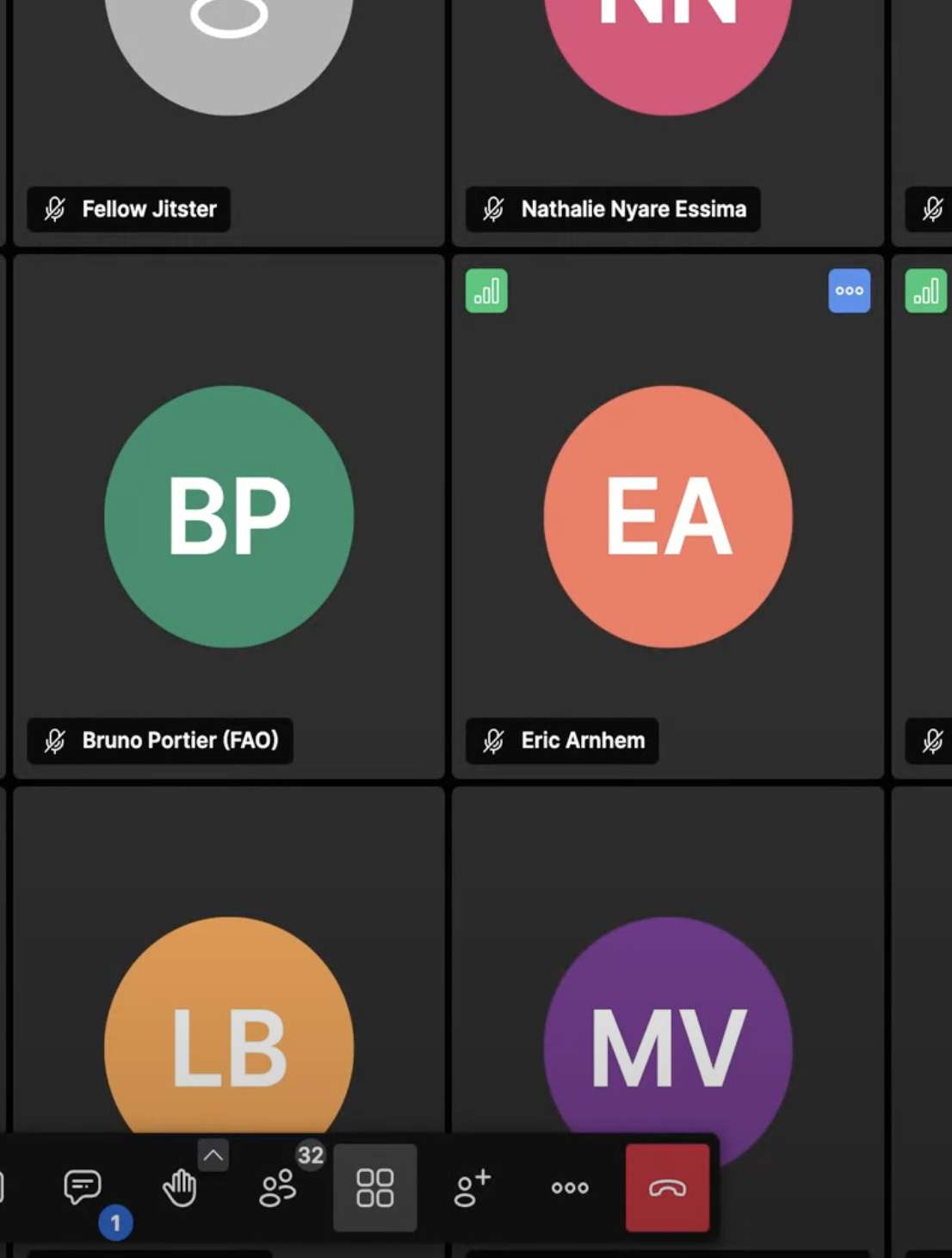This screenshot has height=1258, width=952.
Task: Open the chat panel
Action: point(83,1187)
